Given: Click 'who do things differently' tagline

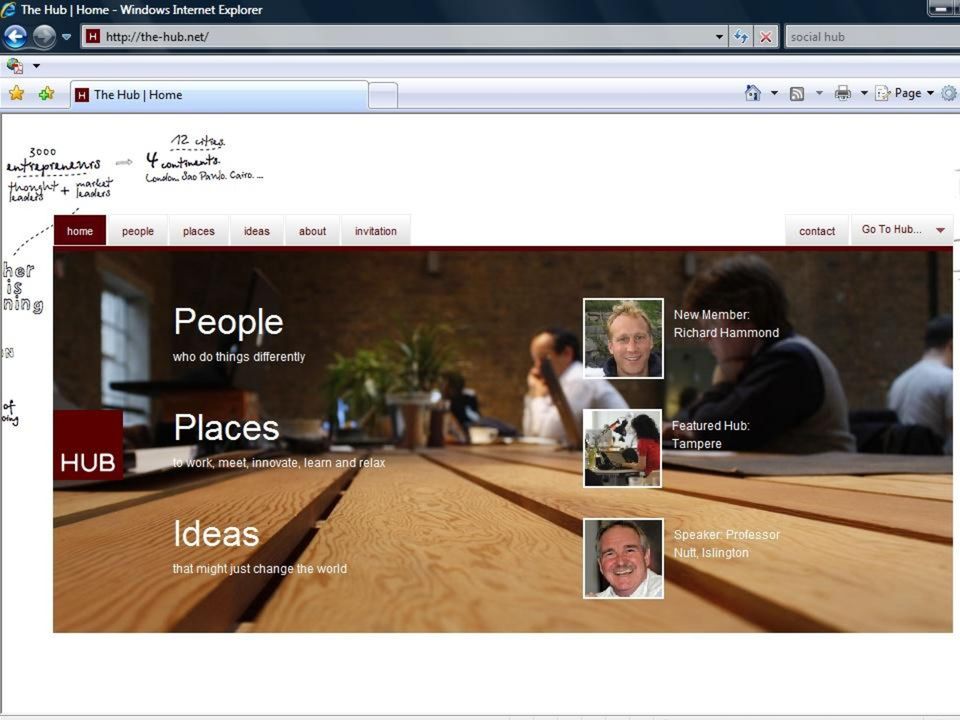Looking at the screenshot, I should point(239,356).
